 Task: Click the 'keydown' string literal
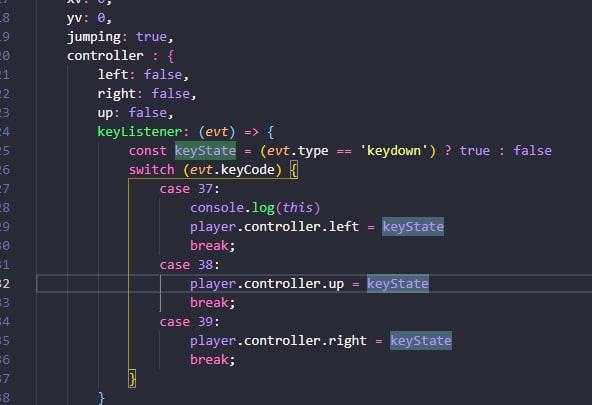(393, 151)
